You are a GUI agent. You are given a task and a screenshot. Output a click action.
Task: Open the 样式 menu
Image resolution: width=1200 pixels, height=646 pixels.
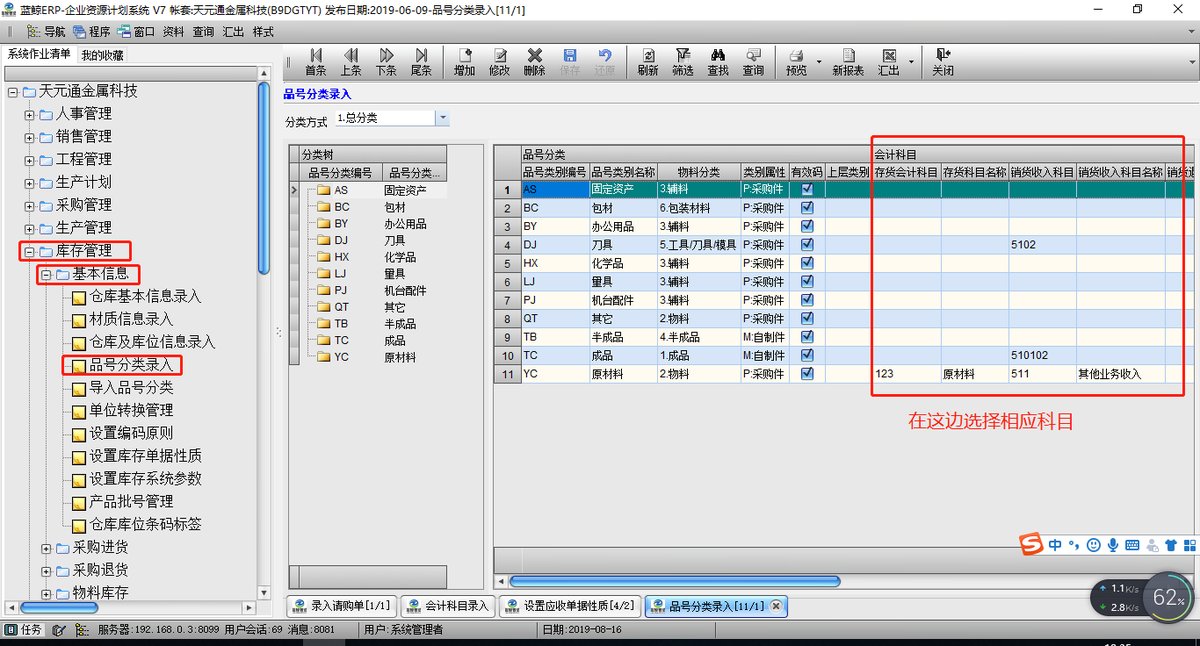(x=263, y=31)
